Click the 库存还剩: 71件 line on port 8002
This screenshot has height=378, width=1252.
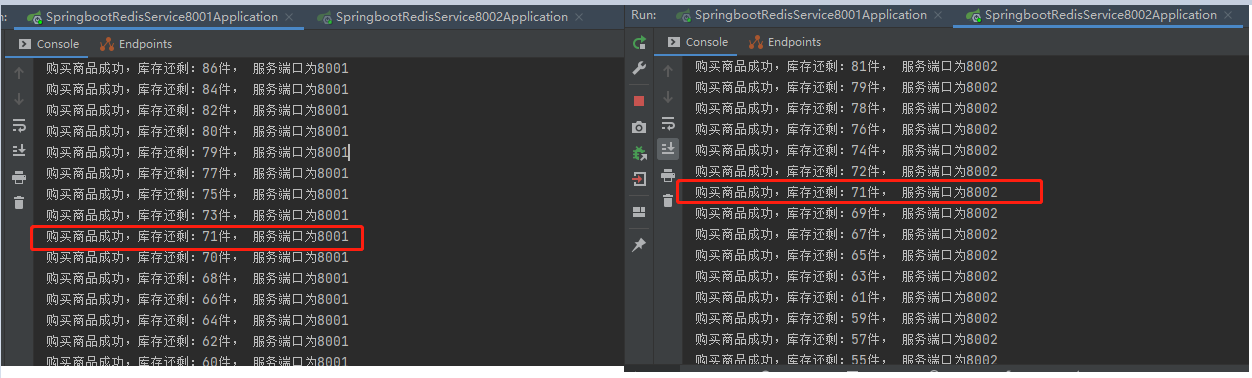(846, 192)
